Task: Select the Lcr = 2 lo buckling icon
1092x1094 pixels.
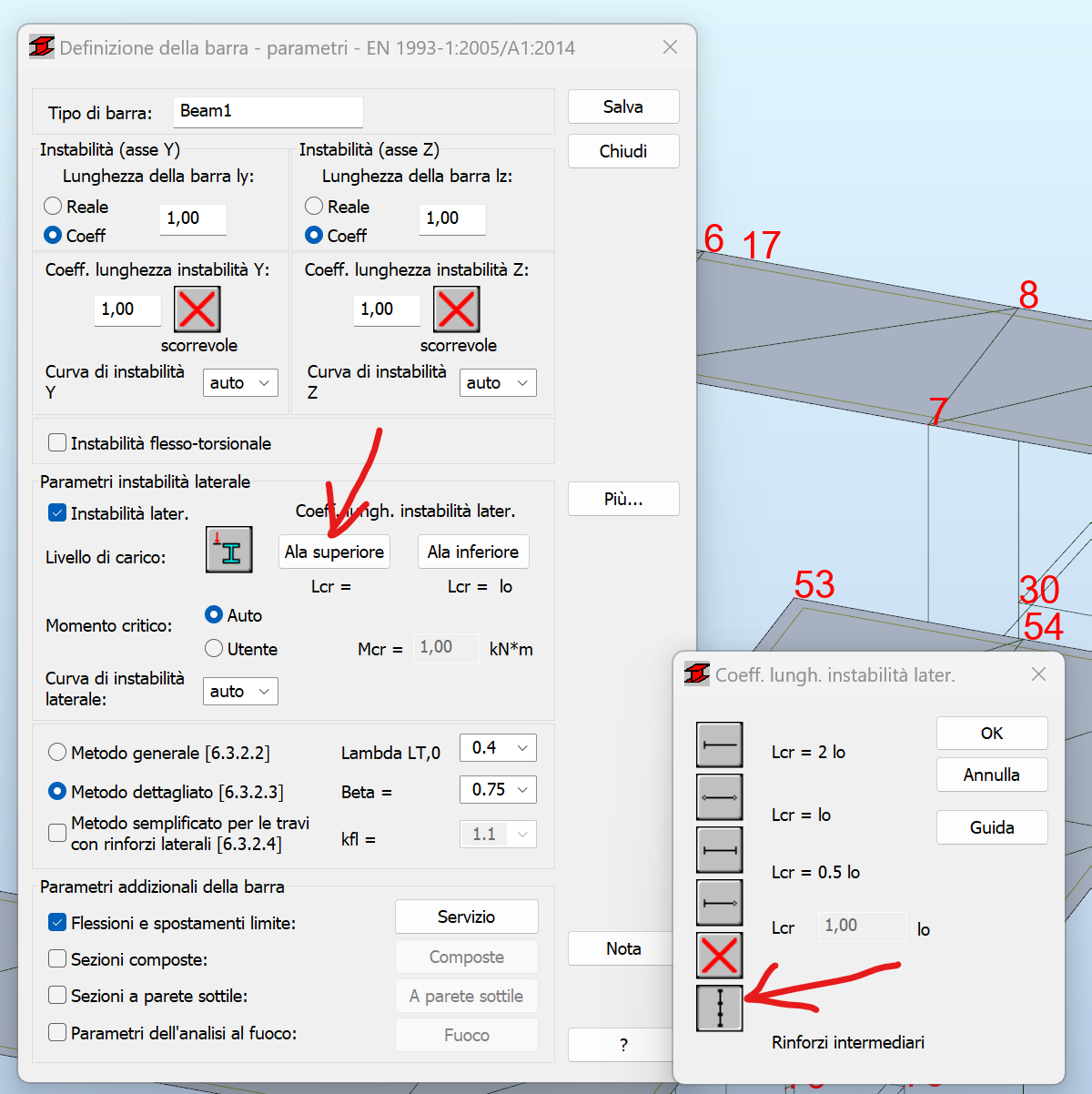Action: [x=719, y=744]
